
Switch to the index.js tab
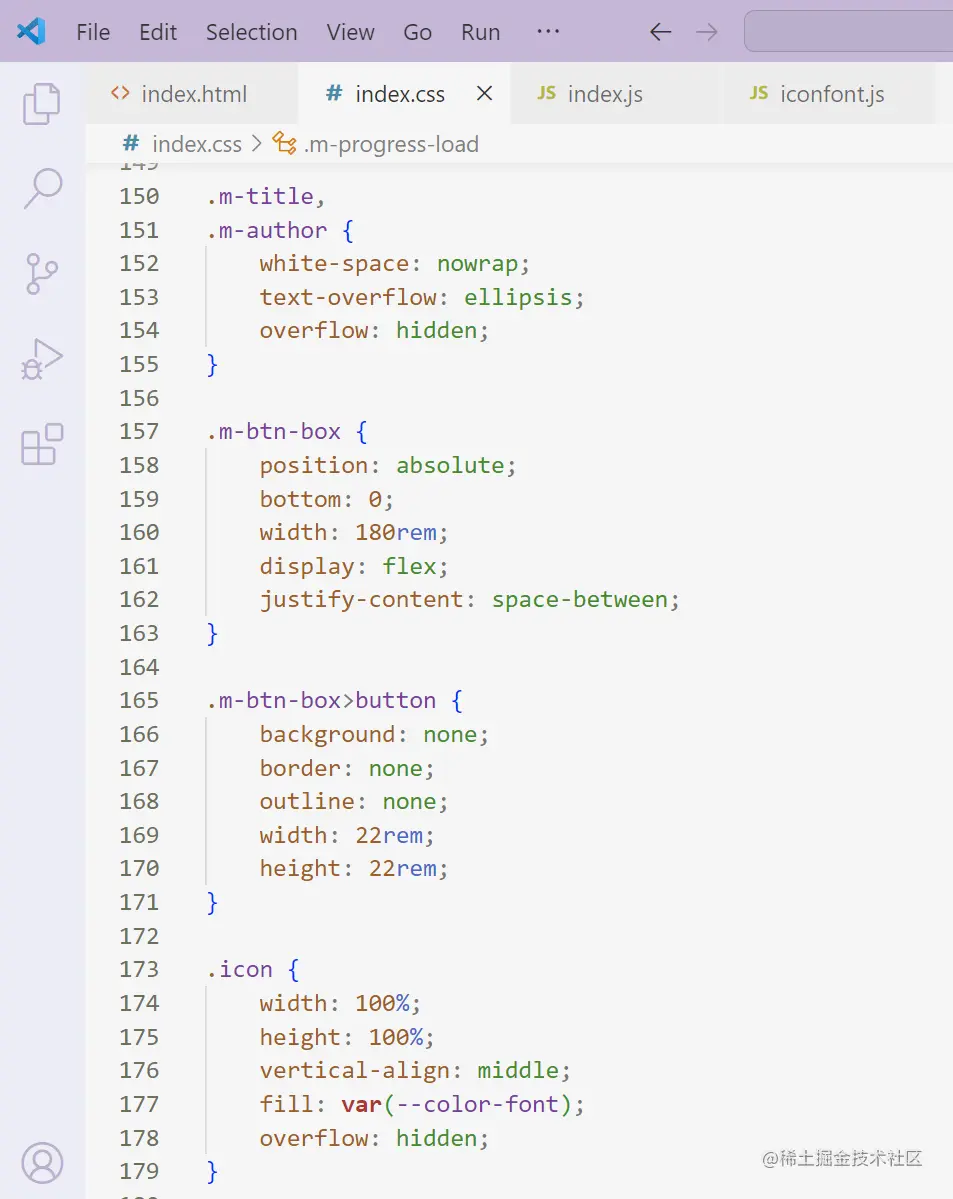point(616,93)
